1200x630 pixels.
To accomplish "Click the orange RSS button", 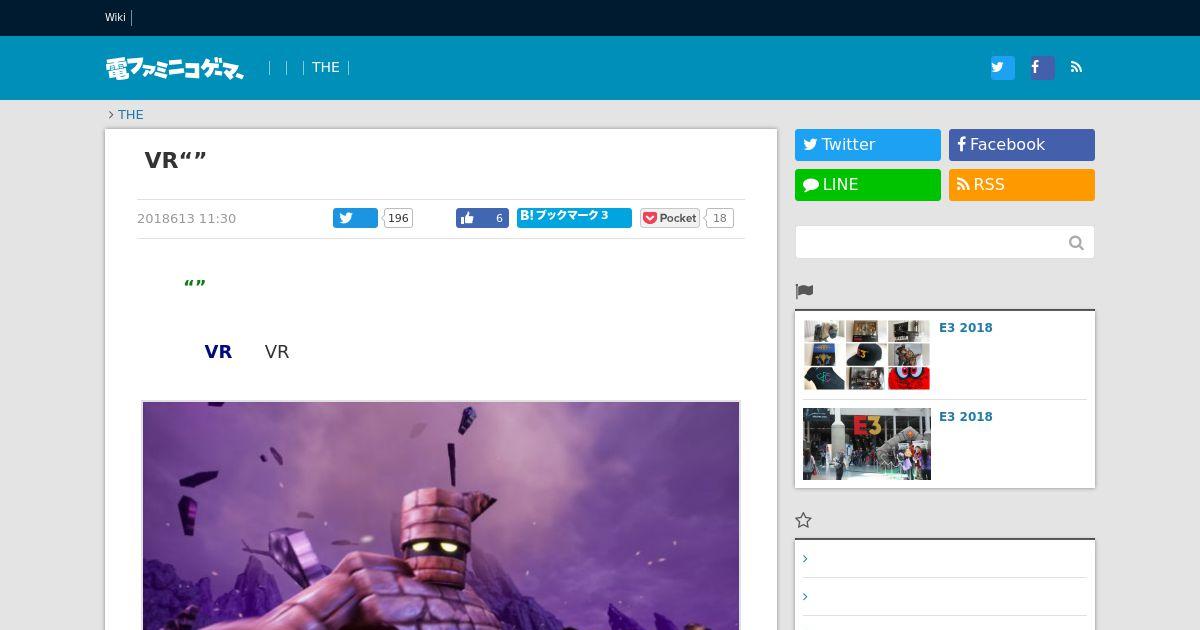I will click(1022, 185).
